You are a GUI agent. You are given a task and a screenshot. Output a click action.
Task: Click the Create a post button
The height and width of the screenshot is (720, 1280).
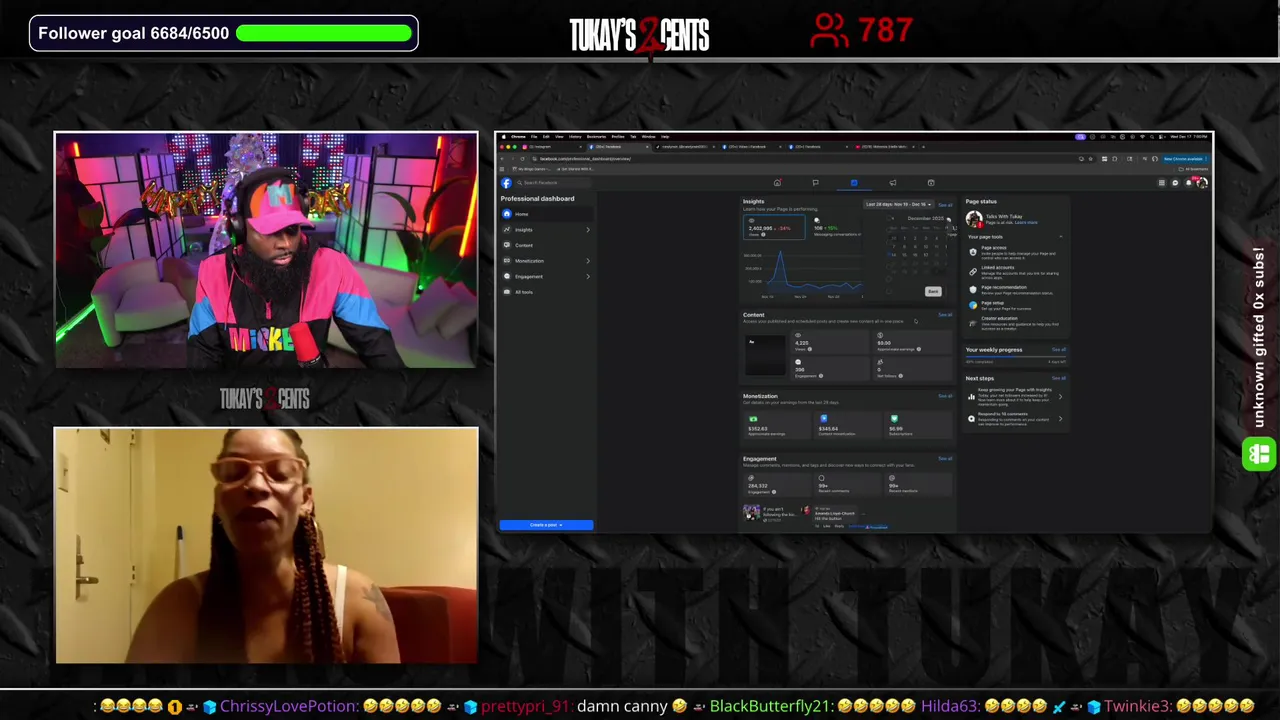pyautogui.click(x=546, y=525)
